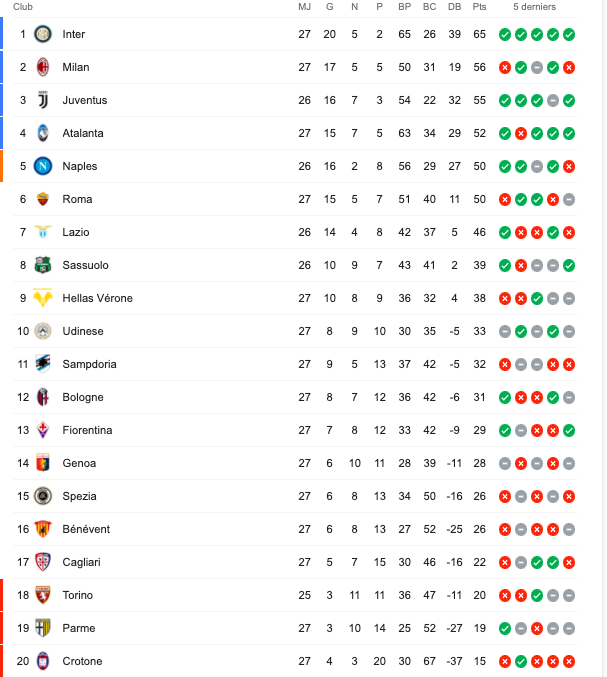Click the Juventus logo icon
Image resolution: width=607 pixels, height=677 pixels.
tap(43, 100)
